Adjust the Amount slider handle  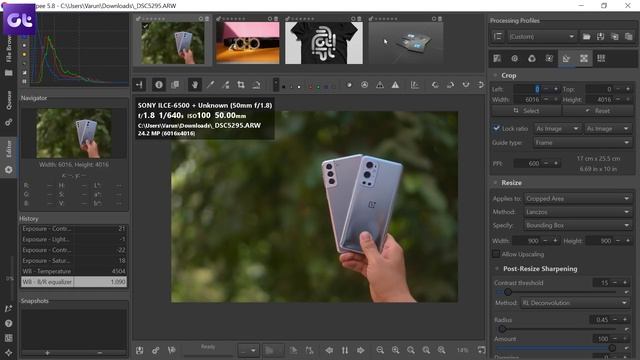pyautogui.click(x=612, y=348)
